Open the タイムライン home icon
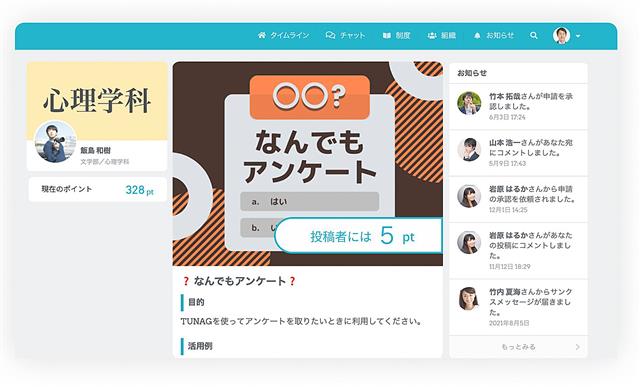The image size is (640, 388). click(x=262, y=35)
